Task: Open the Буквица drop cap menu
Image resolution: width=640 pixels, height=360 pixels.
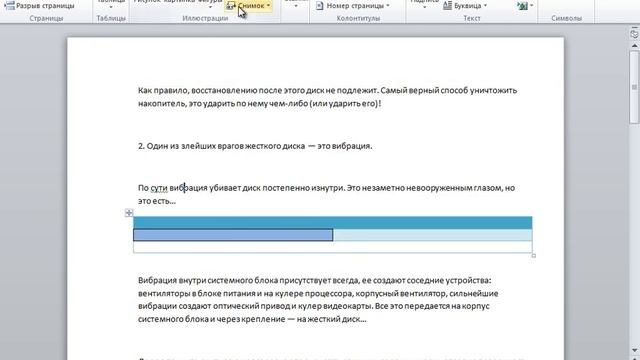Action: 465,6
